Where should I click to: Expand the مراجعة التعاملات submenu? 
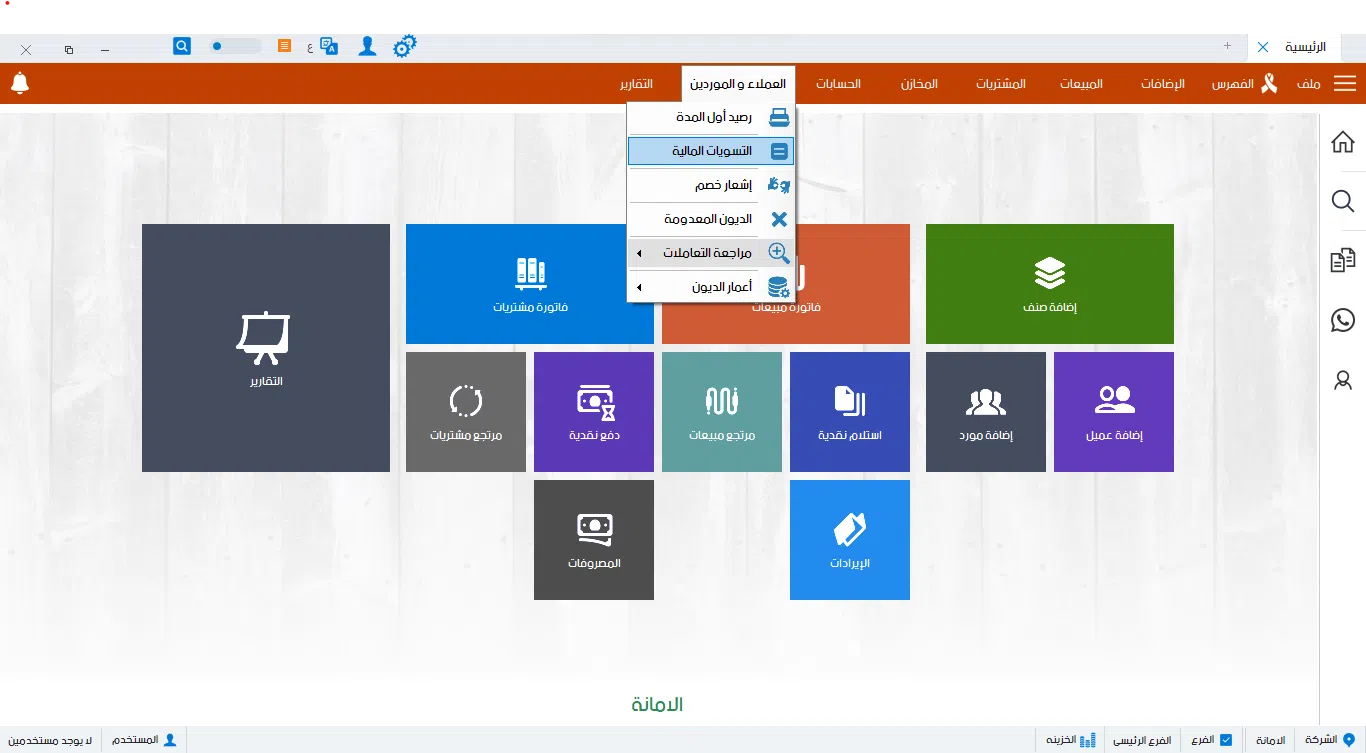click(x=710, y=254)
